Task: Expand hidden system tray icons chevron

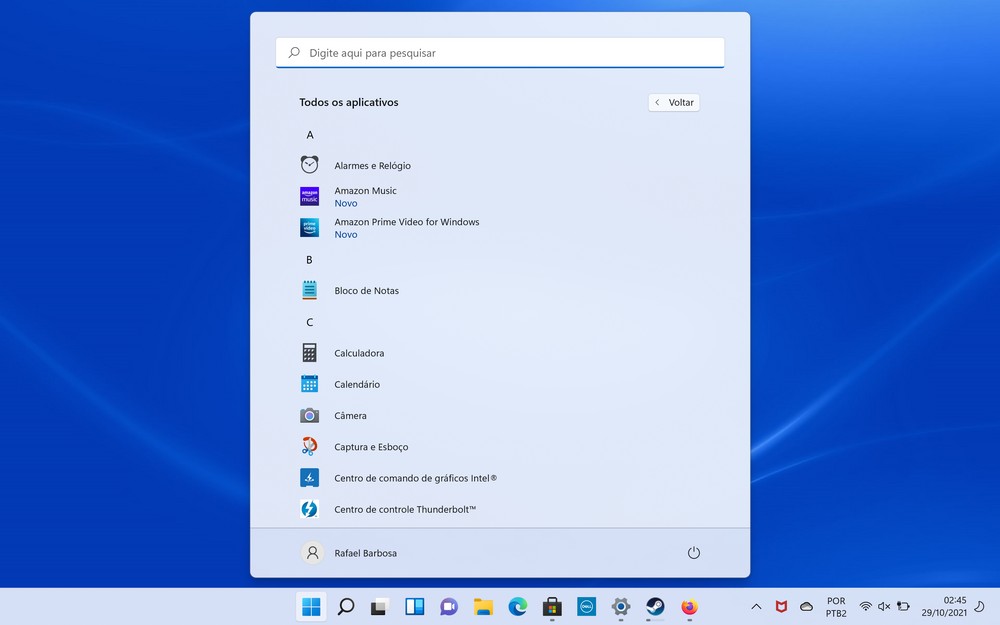Action: [756, 607]
